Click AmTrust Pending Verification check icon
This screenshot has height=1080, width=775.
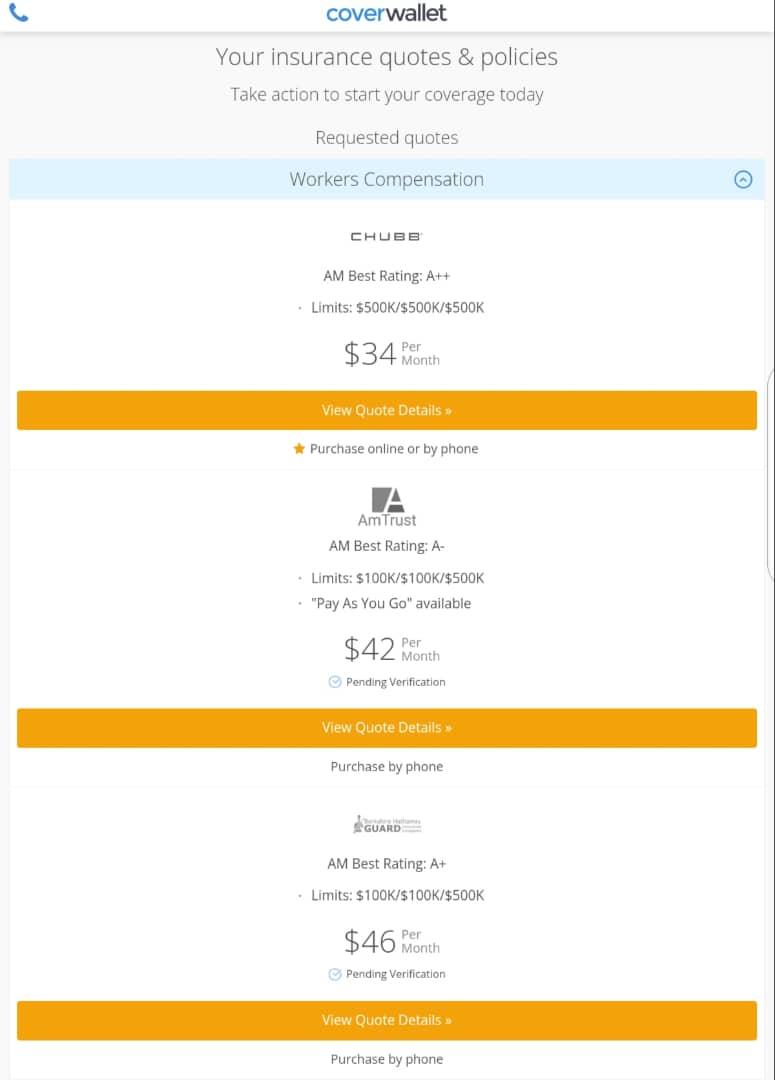[x=335, y=682]
